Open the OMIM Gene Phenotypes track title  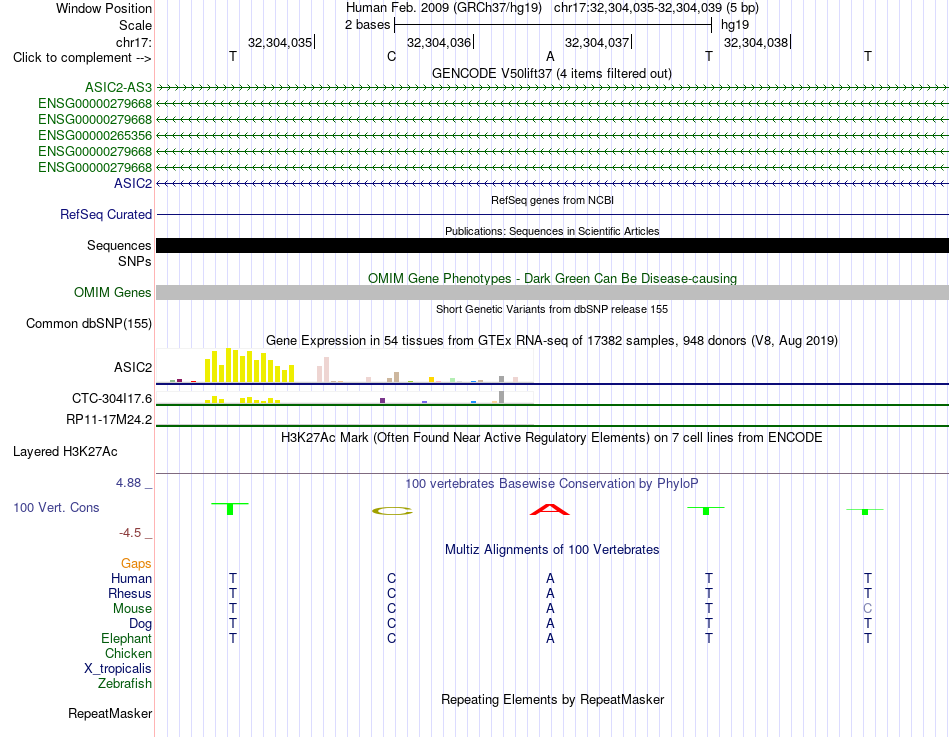(x=553, y=278)
